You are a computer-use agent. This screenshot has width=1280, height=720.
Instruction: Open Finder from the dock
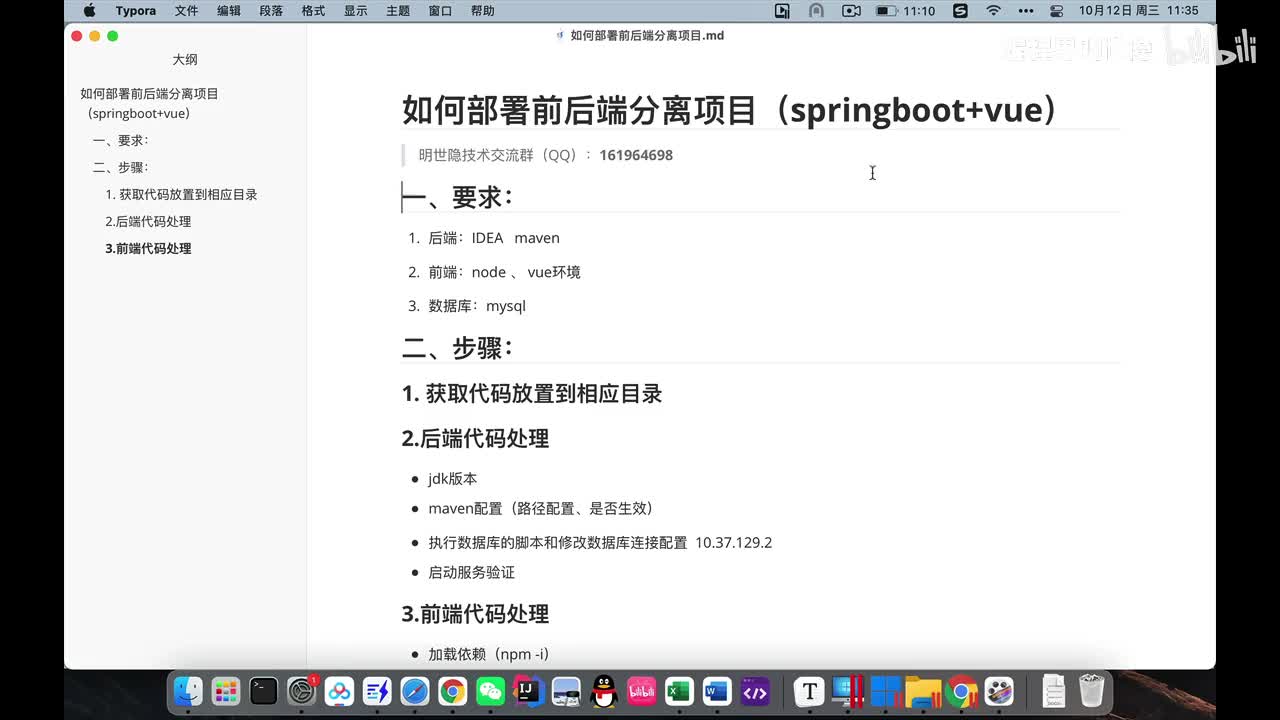(x=188, y=691)
